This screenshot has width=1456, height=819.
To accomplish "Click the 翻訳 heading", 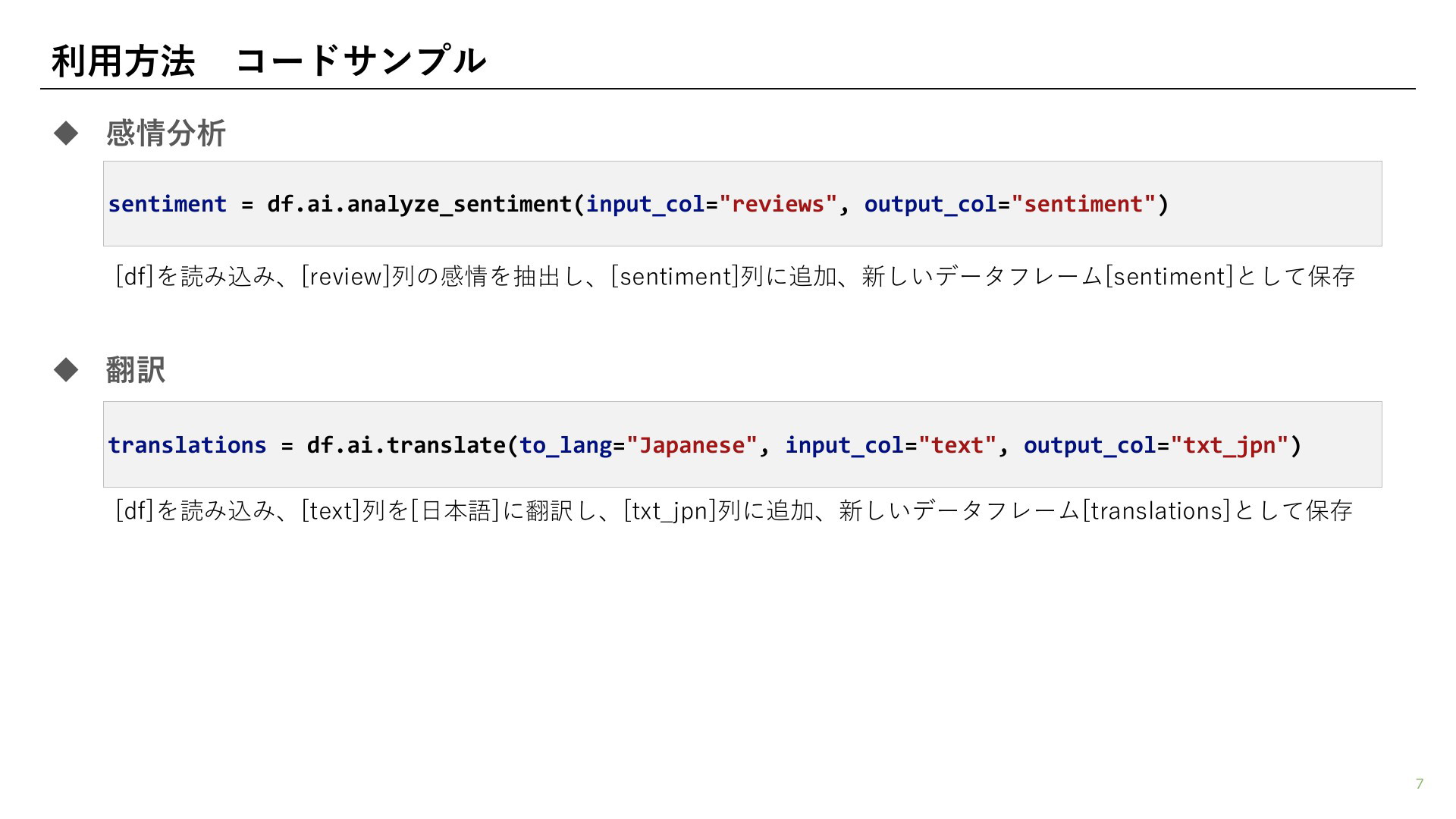I will click(x=136, y=370).
